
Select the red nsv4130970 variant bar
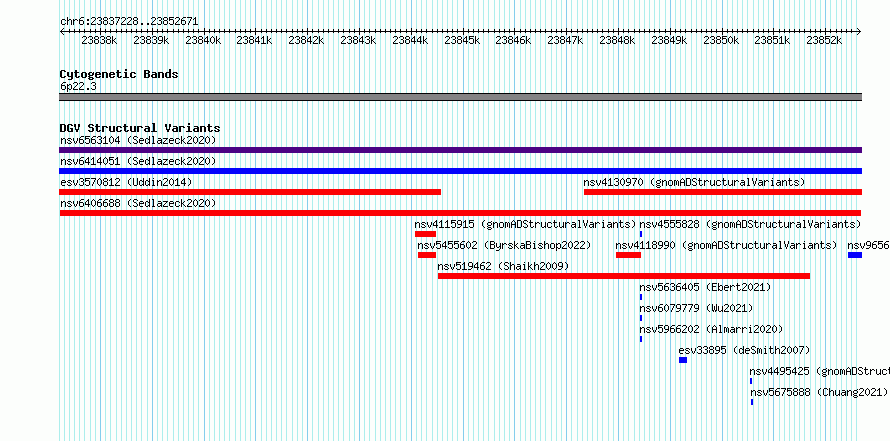click(723, 192)
